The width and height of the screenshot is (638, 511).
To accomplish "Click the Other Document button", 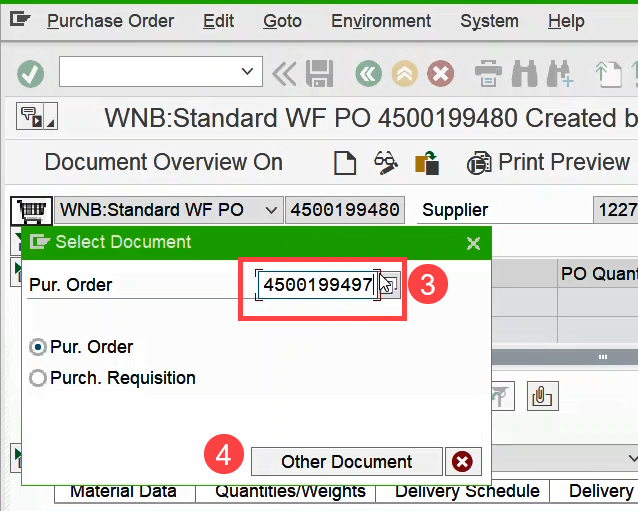I will click(x=346, y=461).
